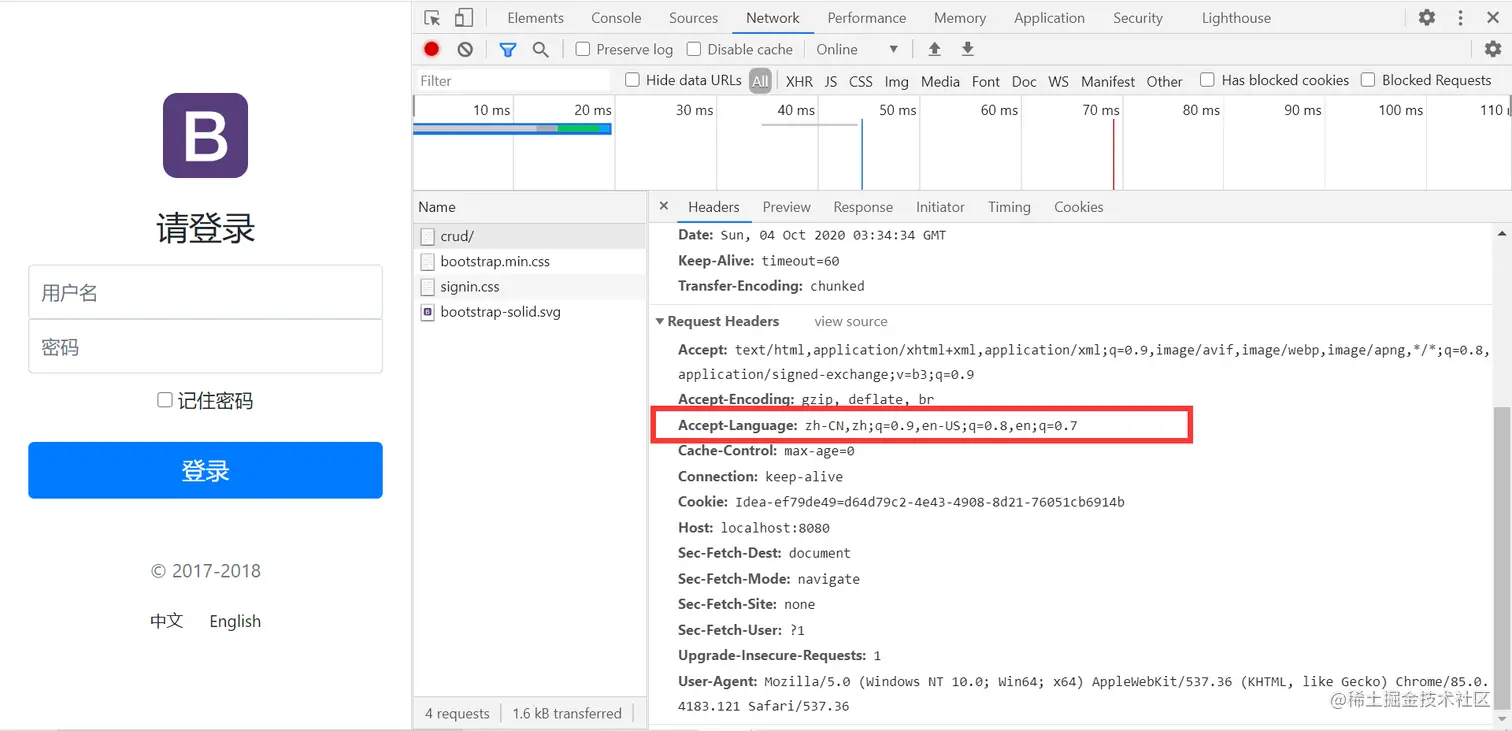Filter requests by WS

[1059, 81]
